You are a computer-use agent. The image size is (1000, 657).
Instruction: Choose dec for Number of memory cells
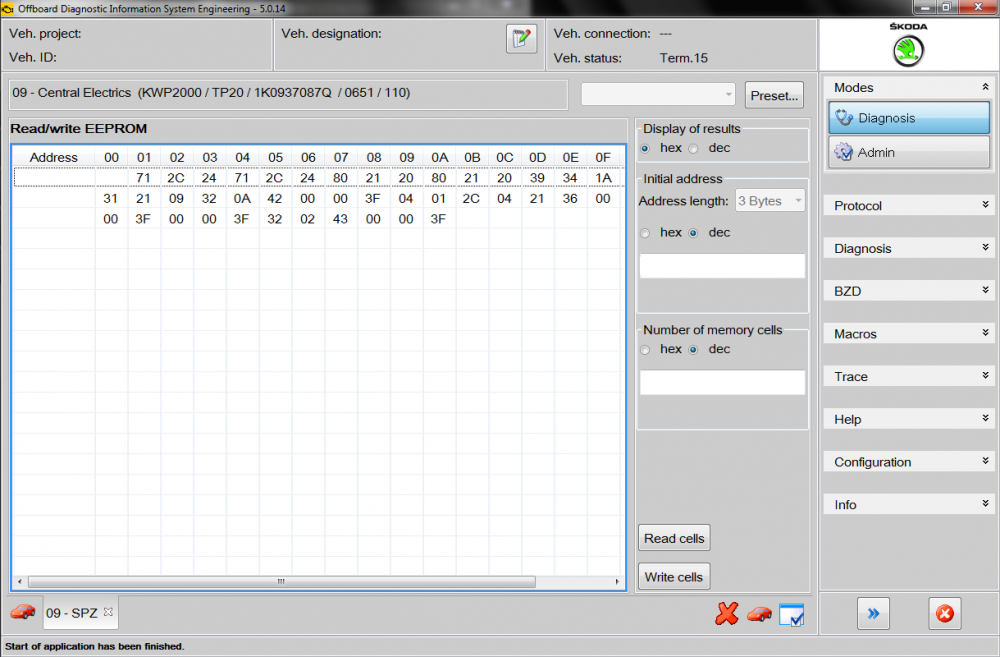pyautogui.click(x=693, y=350)
